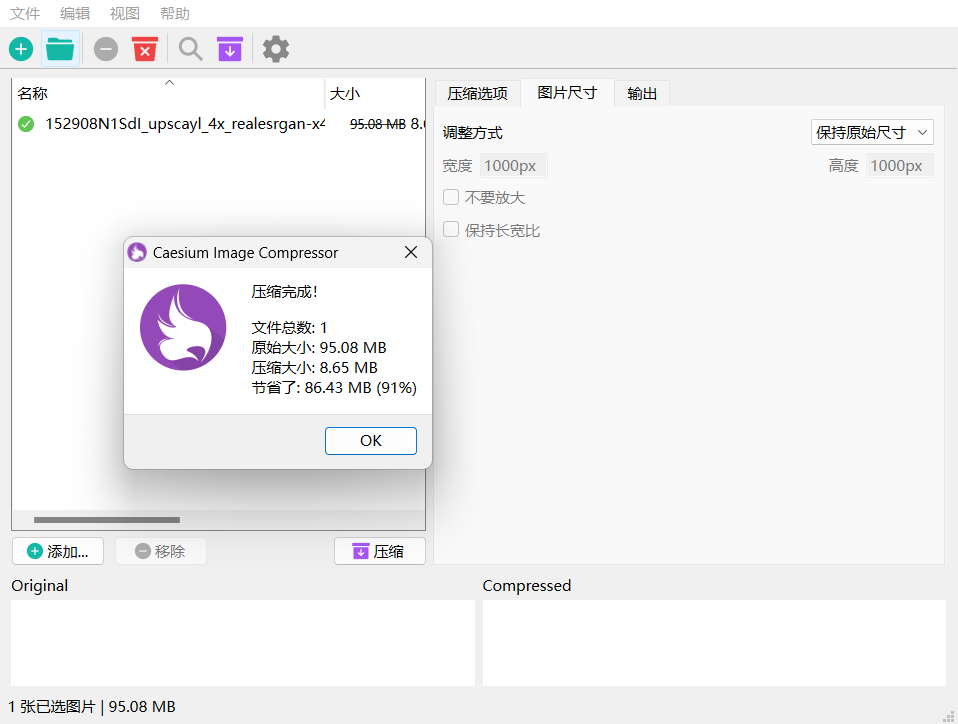Image resolution: width=958 pixels, height=724 pixels.
Task: Switch to the 压缩选项 tab
Action: tap(477, 94)
